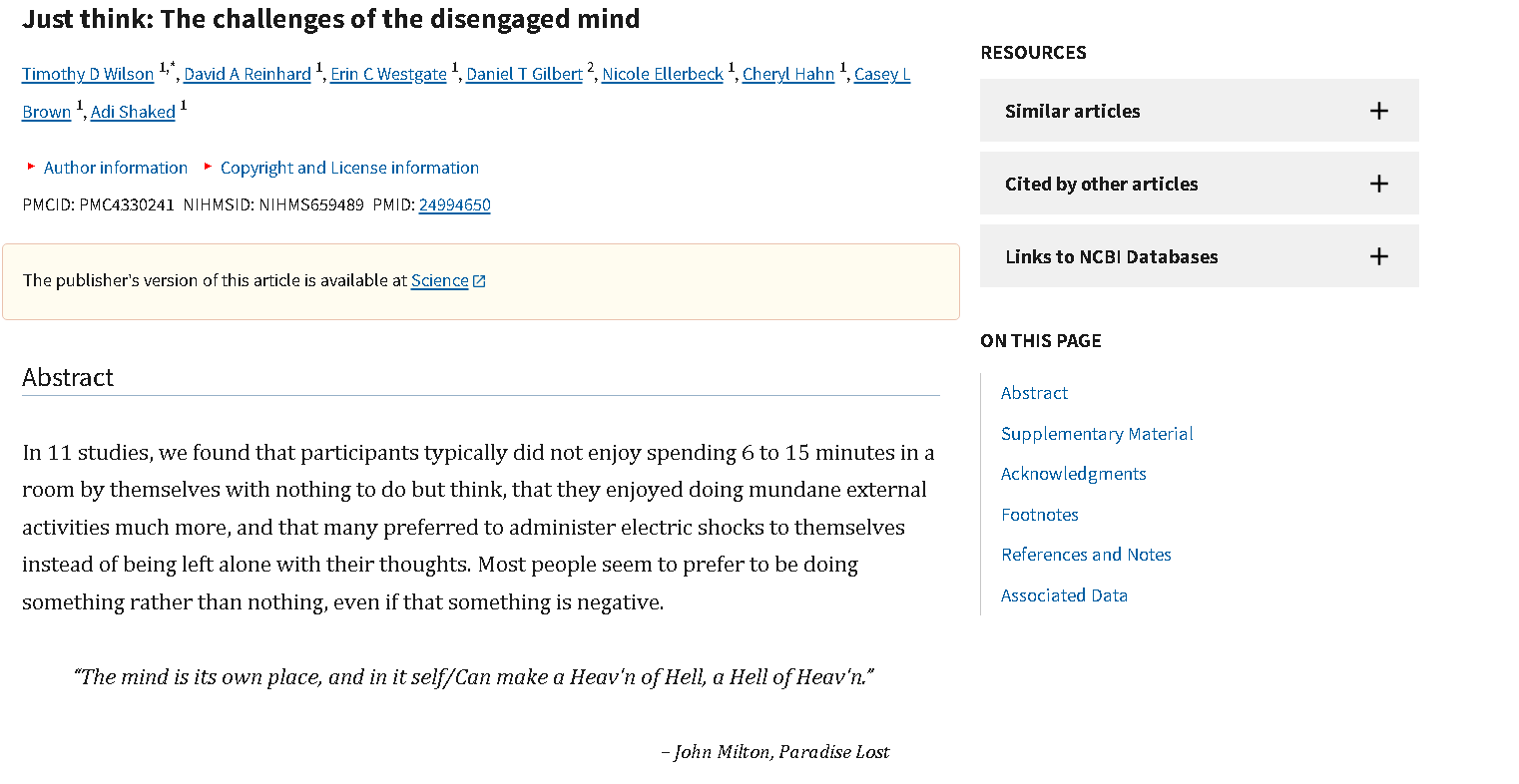Jump to Footnotes in page navigation
Screen dimensions: 1519x784
[x=1039, y=515]
